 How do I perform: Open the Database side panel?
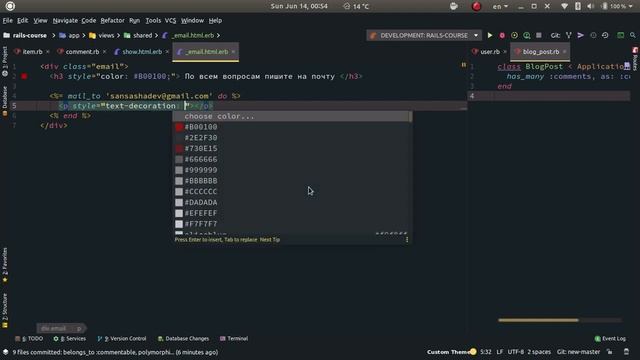(x=4, y=101)
